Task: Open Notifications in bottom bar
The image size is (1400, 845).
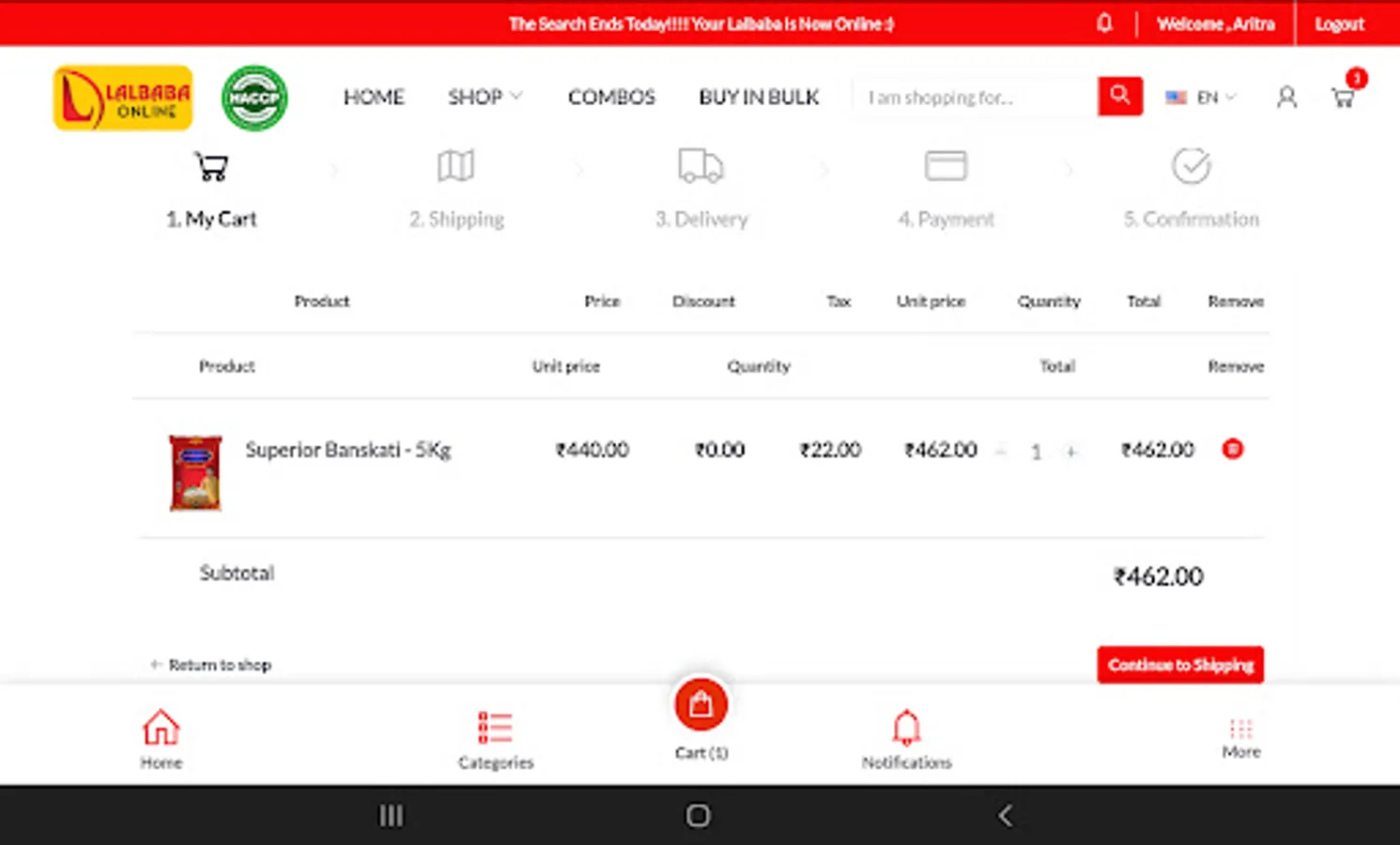Action: coord(907,740)
